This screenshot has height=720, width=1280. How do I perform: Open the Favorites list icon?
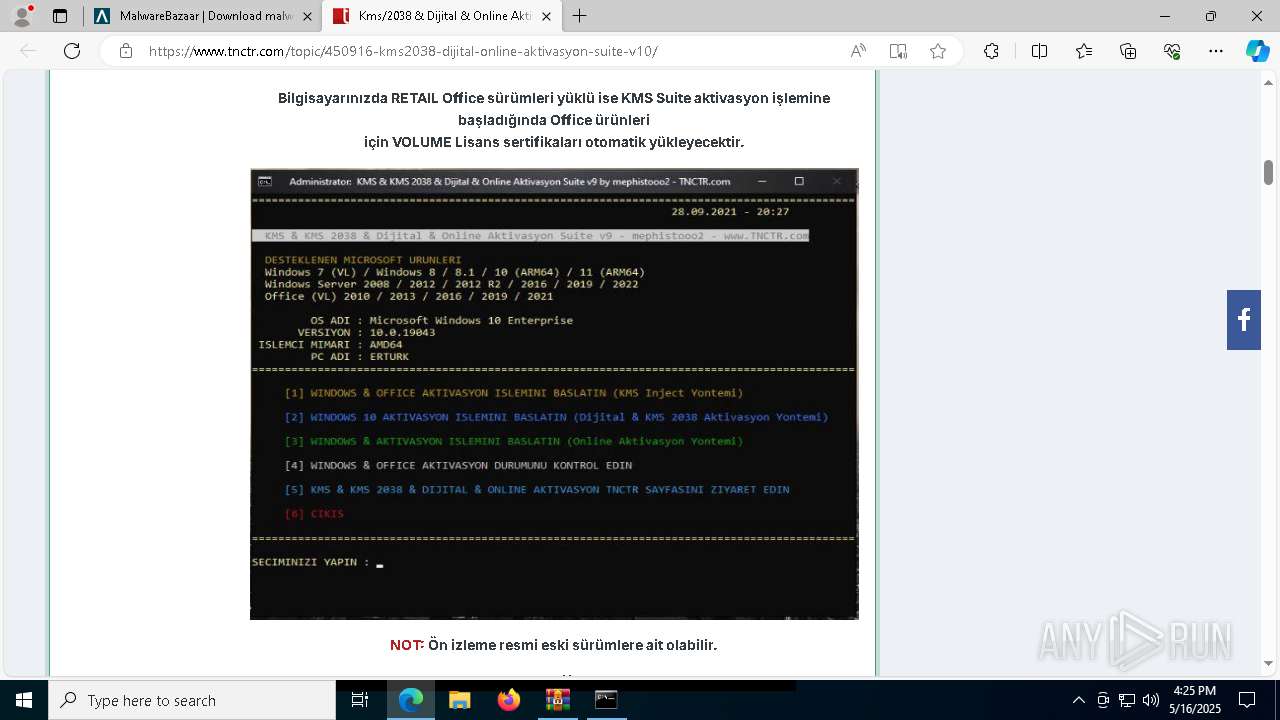(x=1084, y=51)
